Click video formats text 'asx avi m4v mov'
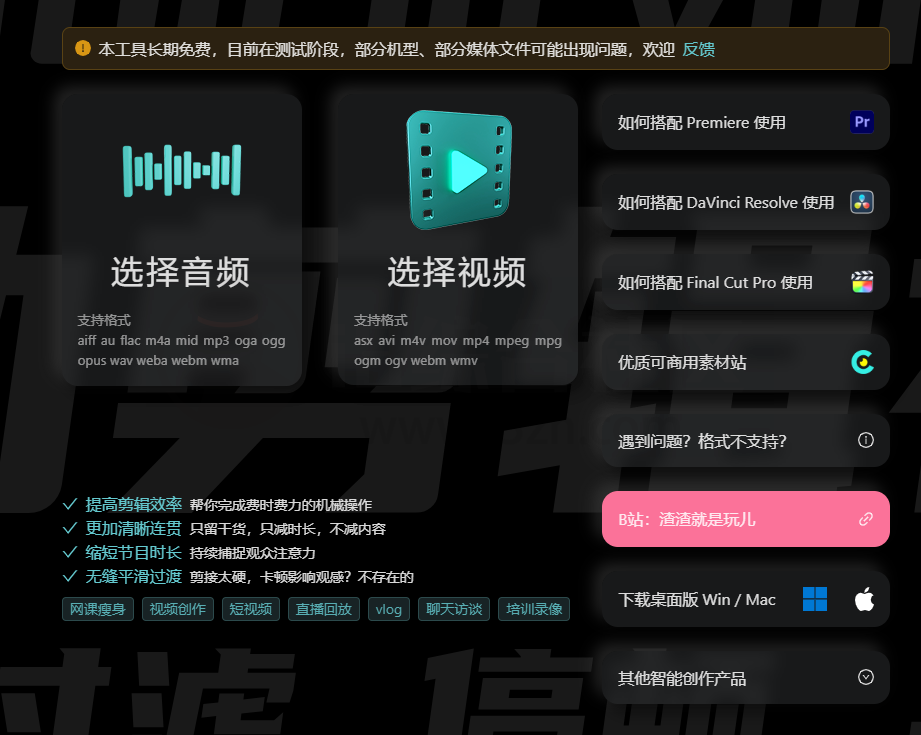921x735 pixels. click(x=405, y=341)
